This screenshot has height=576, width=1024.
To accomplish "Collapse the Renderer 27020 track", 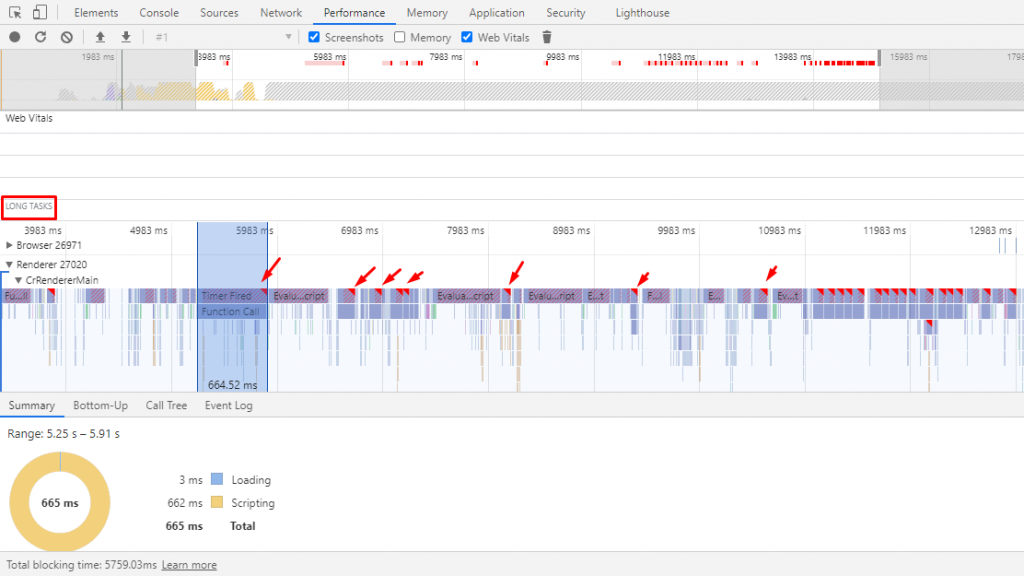I will (9, 264).
